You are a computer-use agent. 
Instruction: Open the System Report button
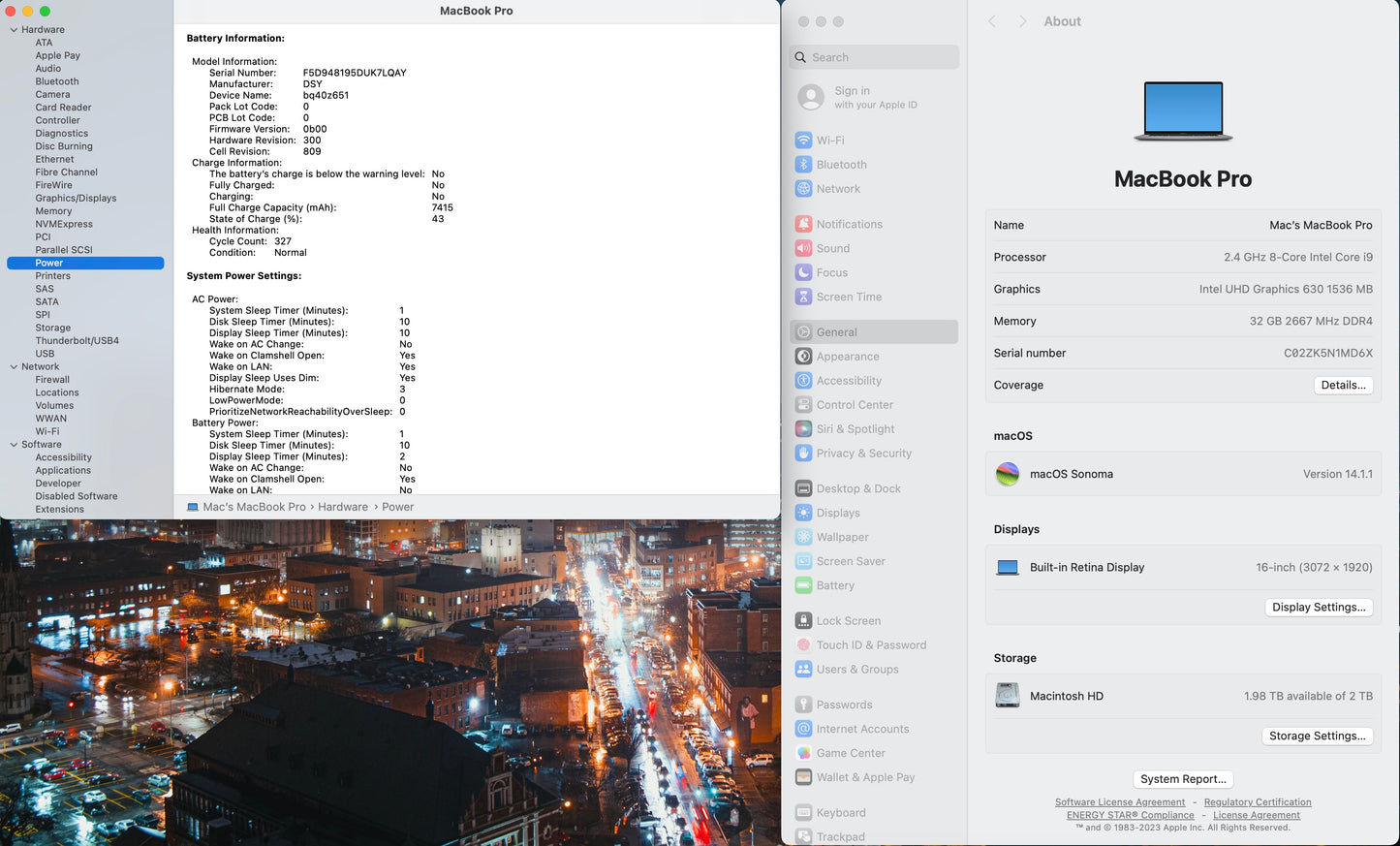[x=1183, y=779]
